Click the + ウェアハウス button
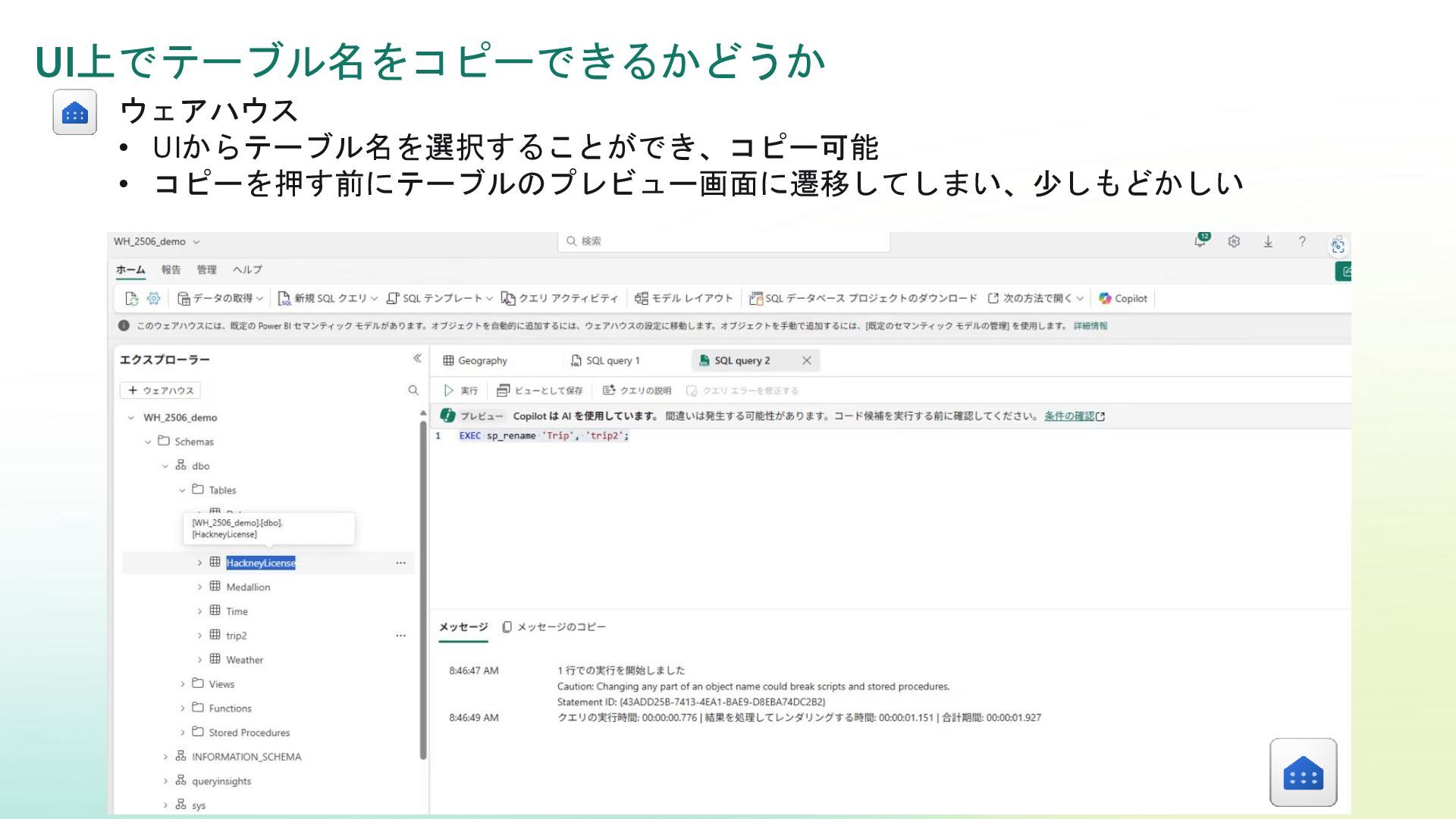 tap(160, 391)
